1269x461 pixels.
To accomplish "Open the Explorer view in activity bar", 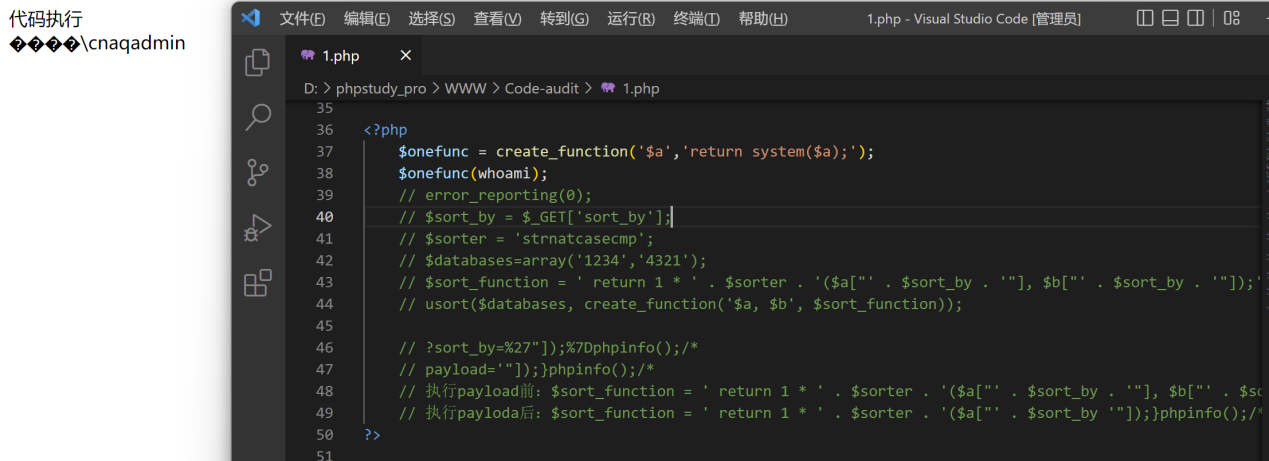I will [x=258, y=63].
